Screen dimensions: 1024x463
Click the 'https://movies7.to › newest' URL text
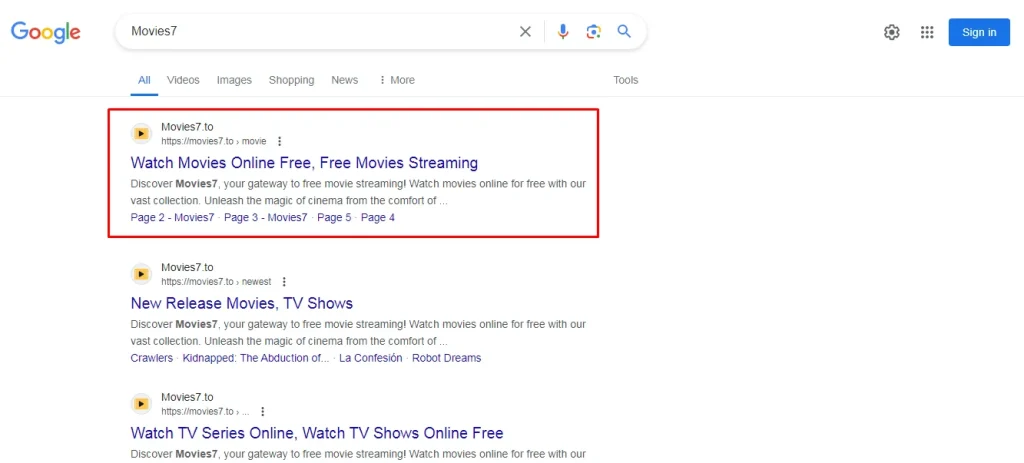pos(216,282)
